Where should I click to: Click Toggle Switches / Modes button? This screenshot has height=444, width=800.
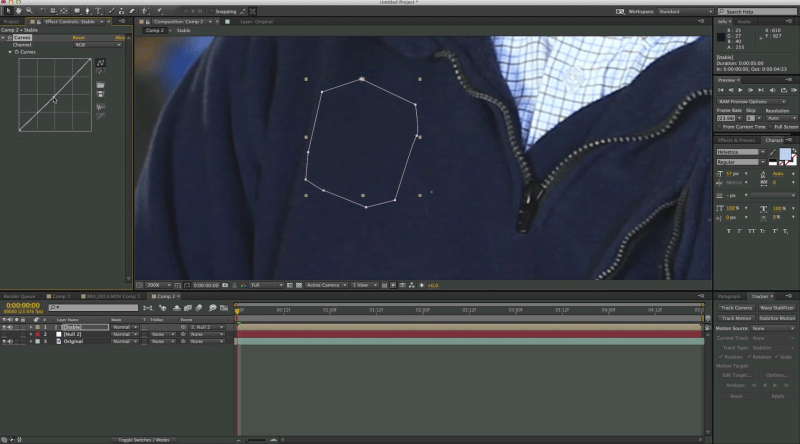(143, 440)
